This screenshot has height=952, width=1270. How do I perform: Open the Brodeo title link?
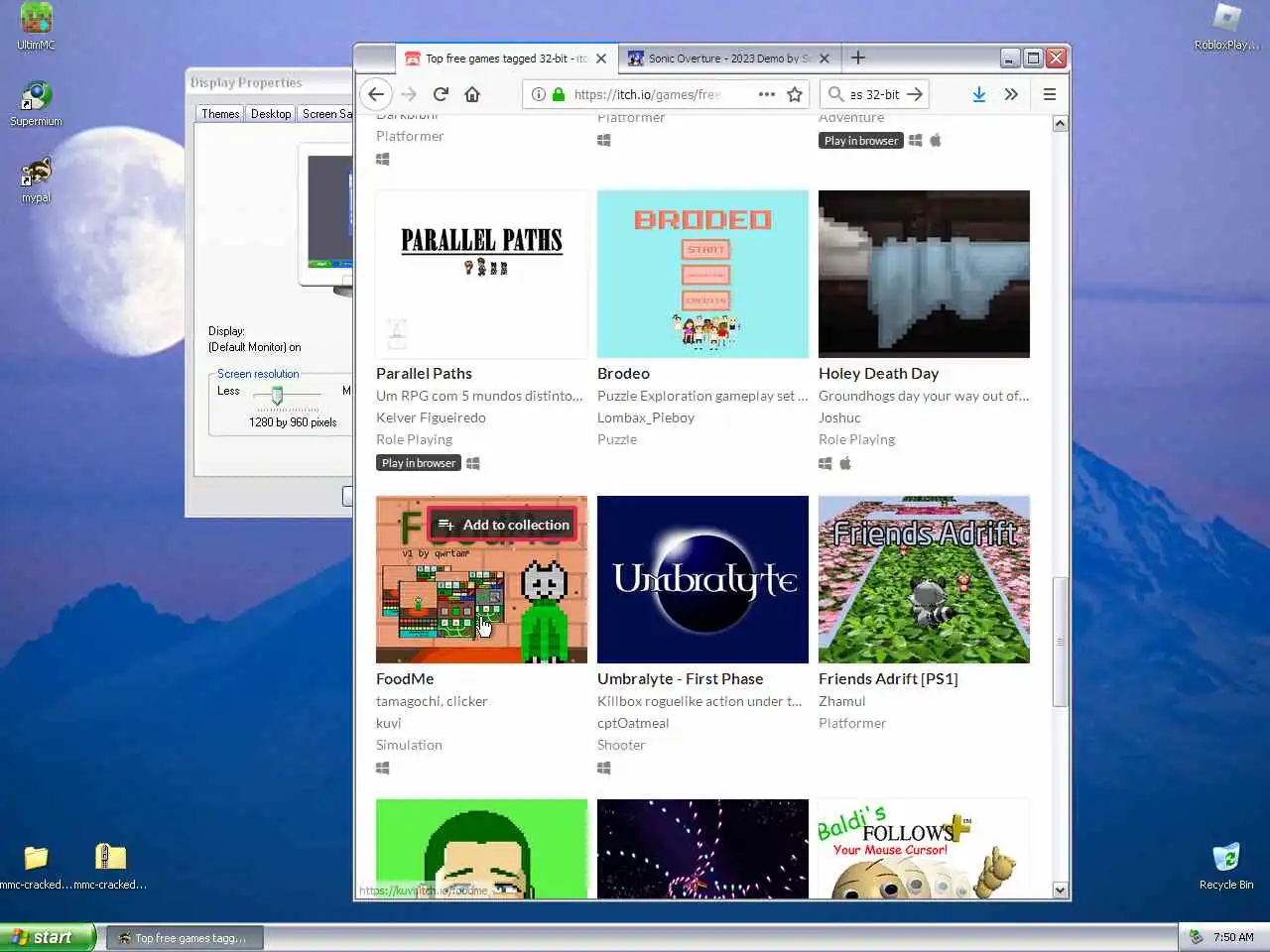[623, 374]
